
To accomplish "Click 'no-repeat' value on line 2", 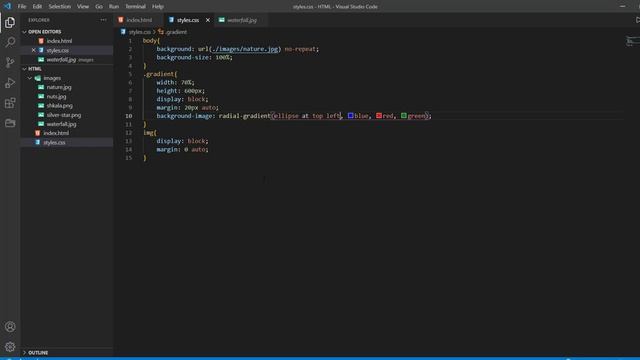I will coord(300,49).
